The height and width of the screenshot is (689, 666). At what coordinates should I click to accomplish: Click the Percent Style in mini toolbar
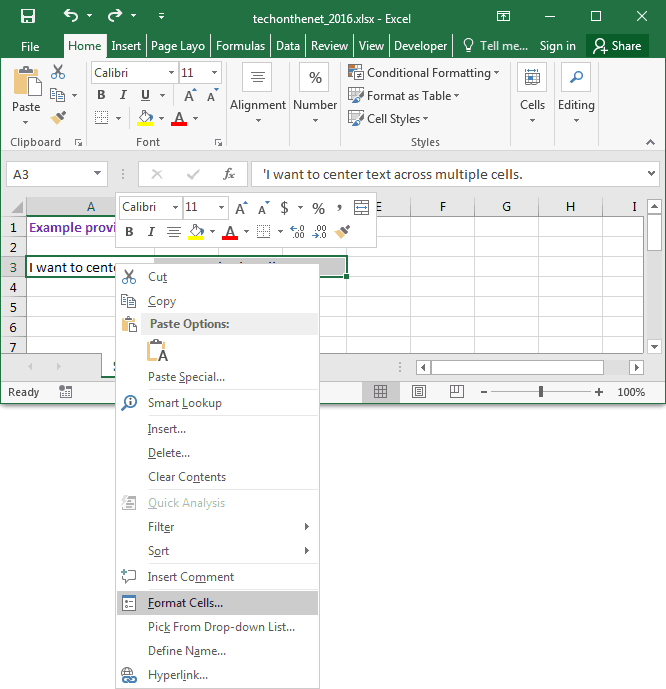coord(318,208)
